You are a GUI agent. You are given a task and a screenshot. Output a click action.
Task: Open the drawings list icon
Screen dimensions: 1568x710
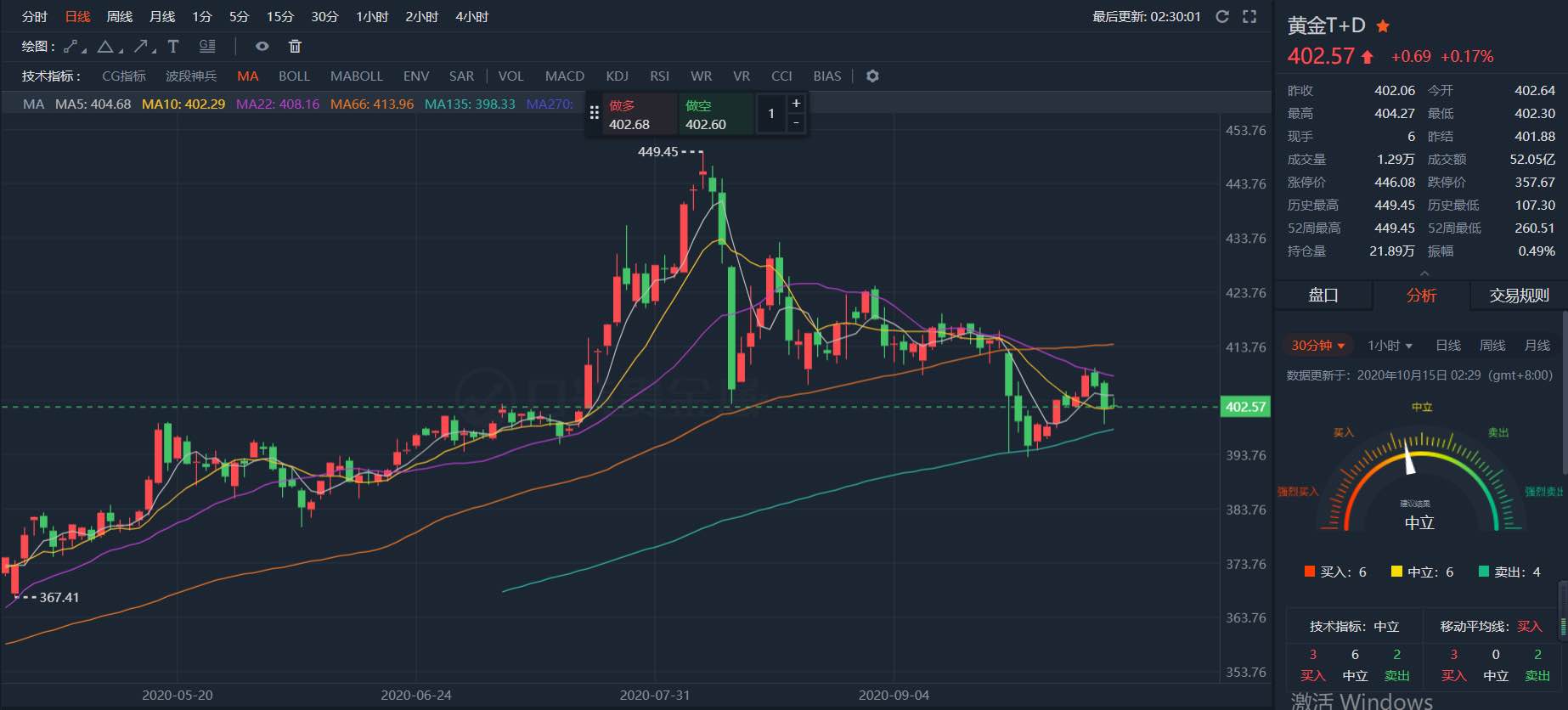click(x=207, y=47)
